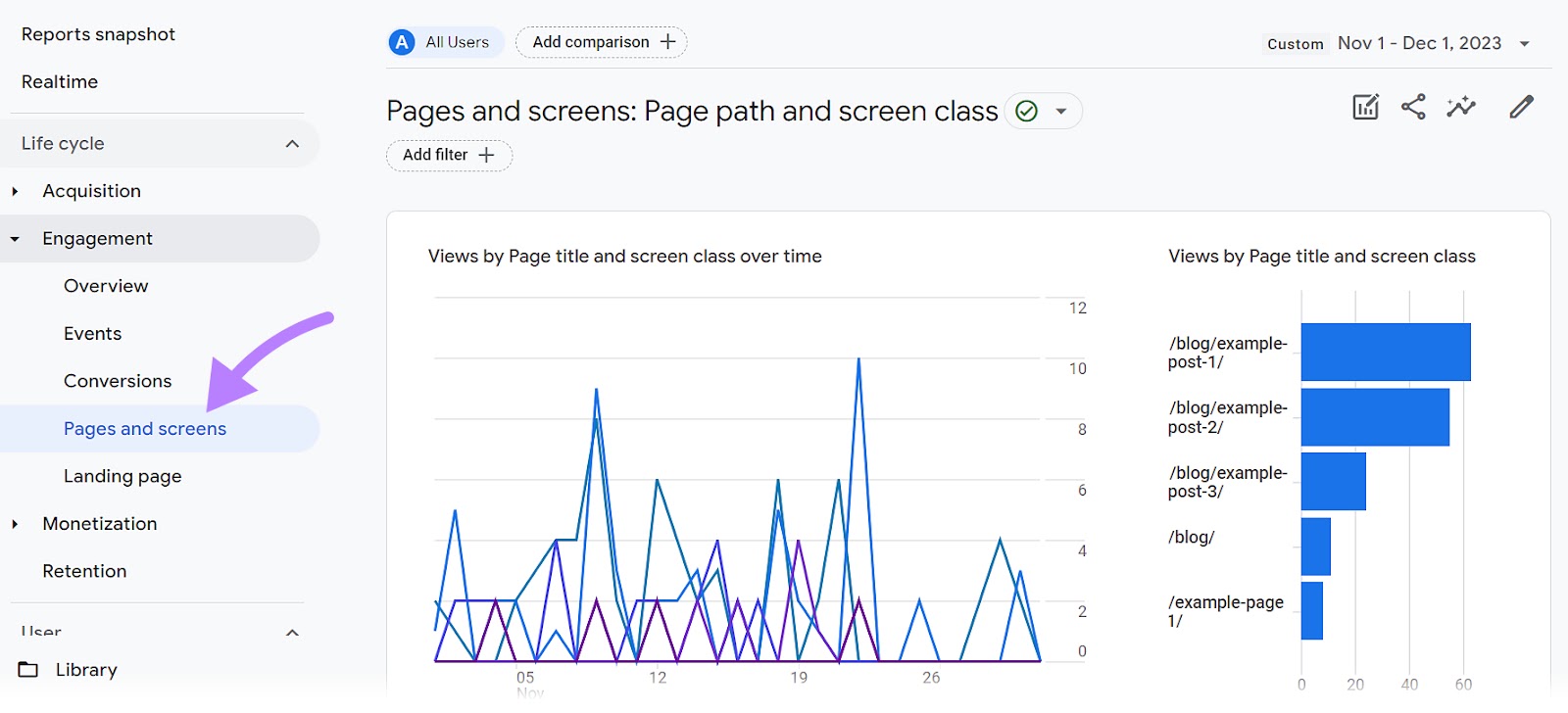
Task: Expand the Monetization menu group
Action: pos(15,524)
